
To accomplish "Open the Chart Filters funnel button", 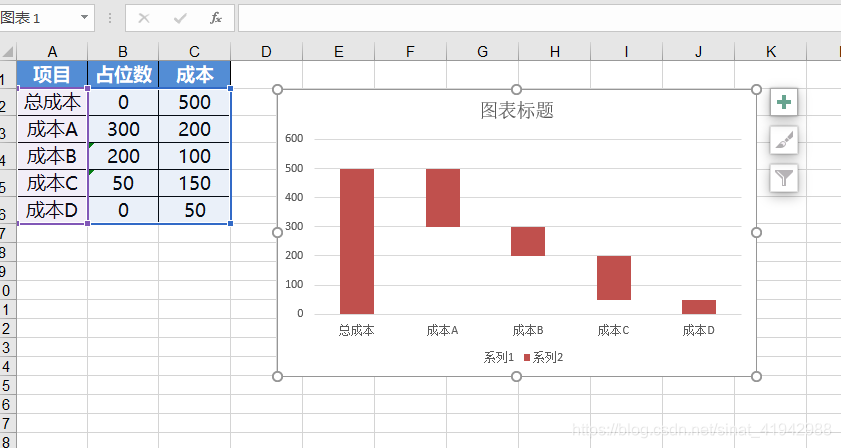I will coord(784,178).
